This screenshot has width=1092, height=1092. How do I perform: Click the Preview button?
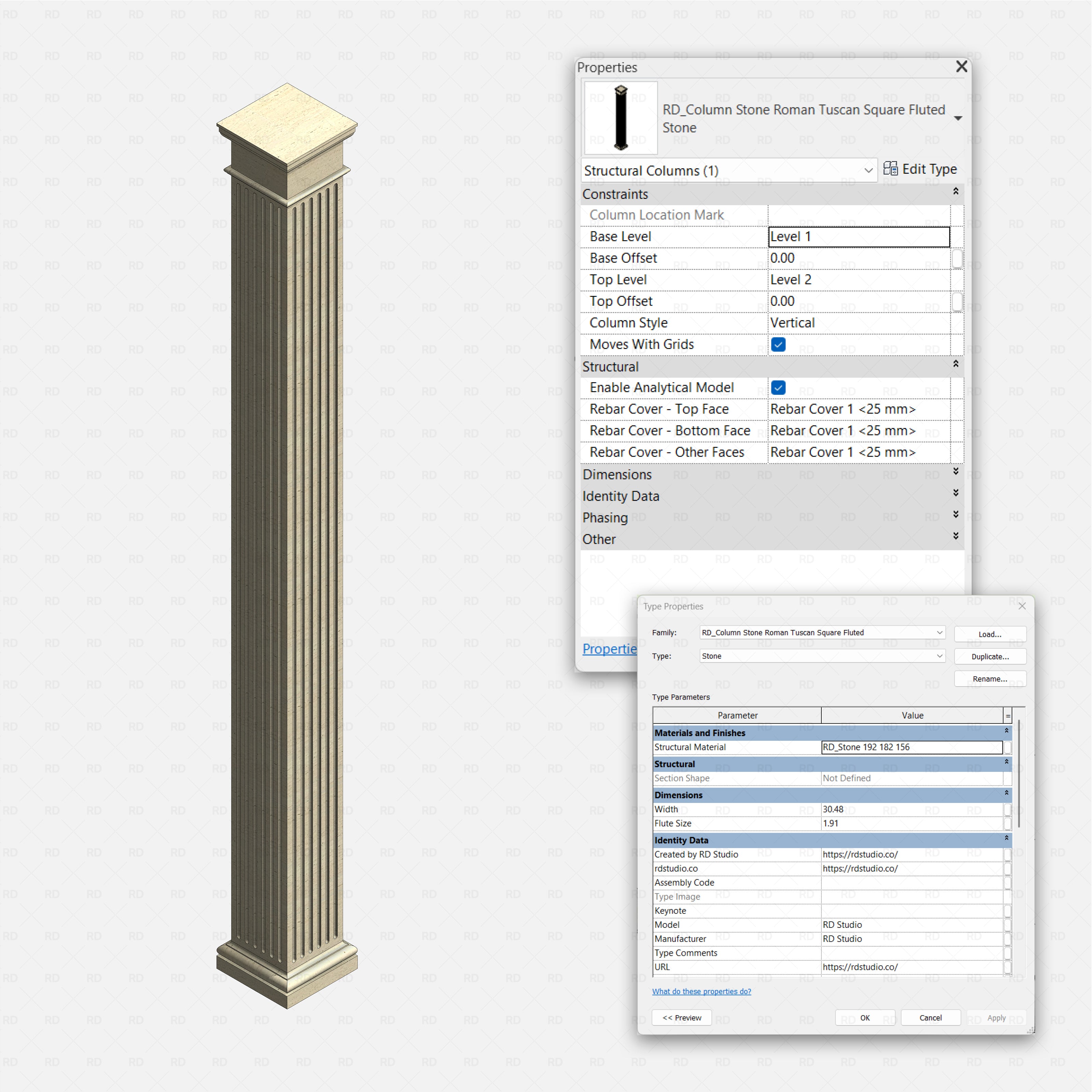tap(682, 1017)
